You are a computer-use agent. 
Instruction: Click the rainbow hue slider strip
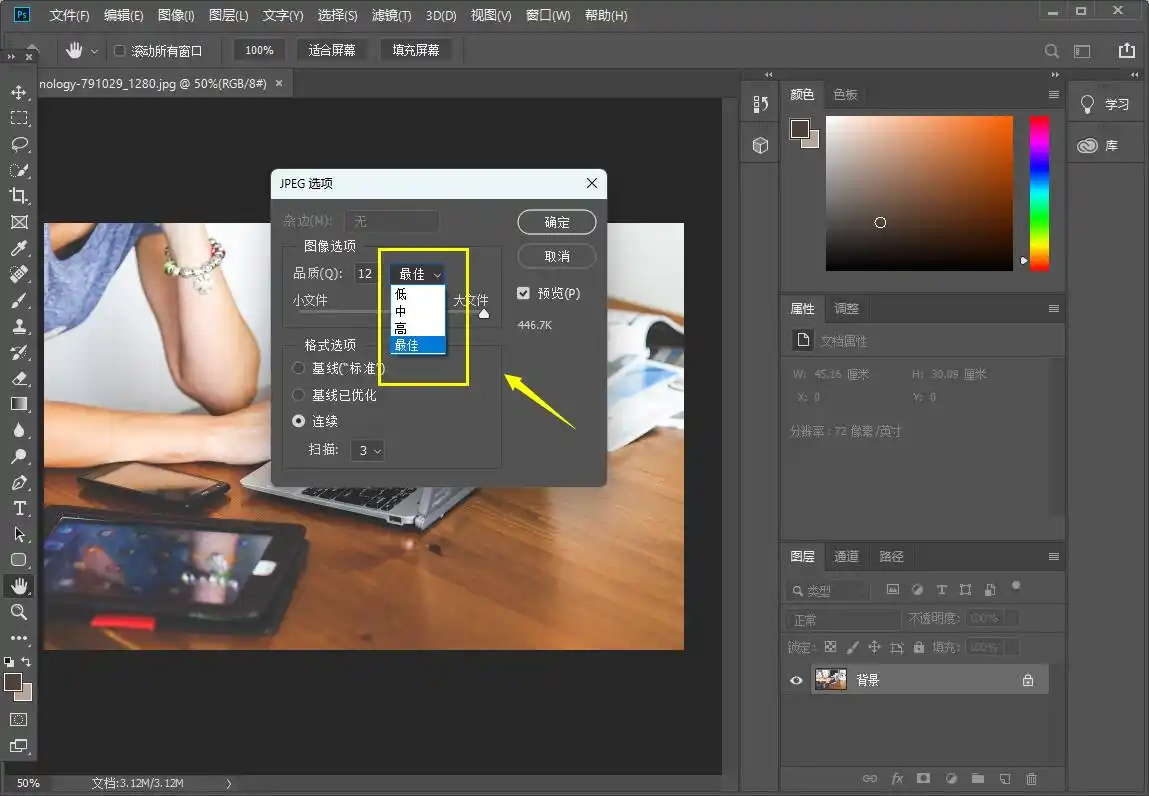click(x=1039, y=193)
